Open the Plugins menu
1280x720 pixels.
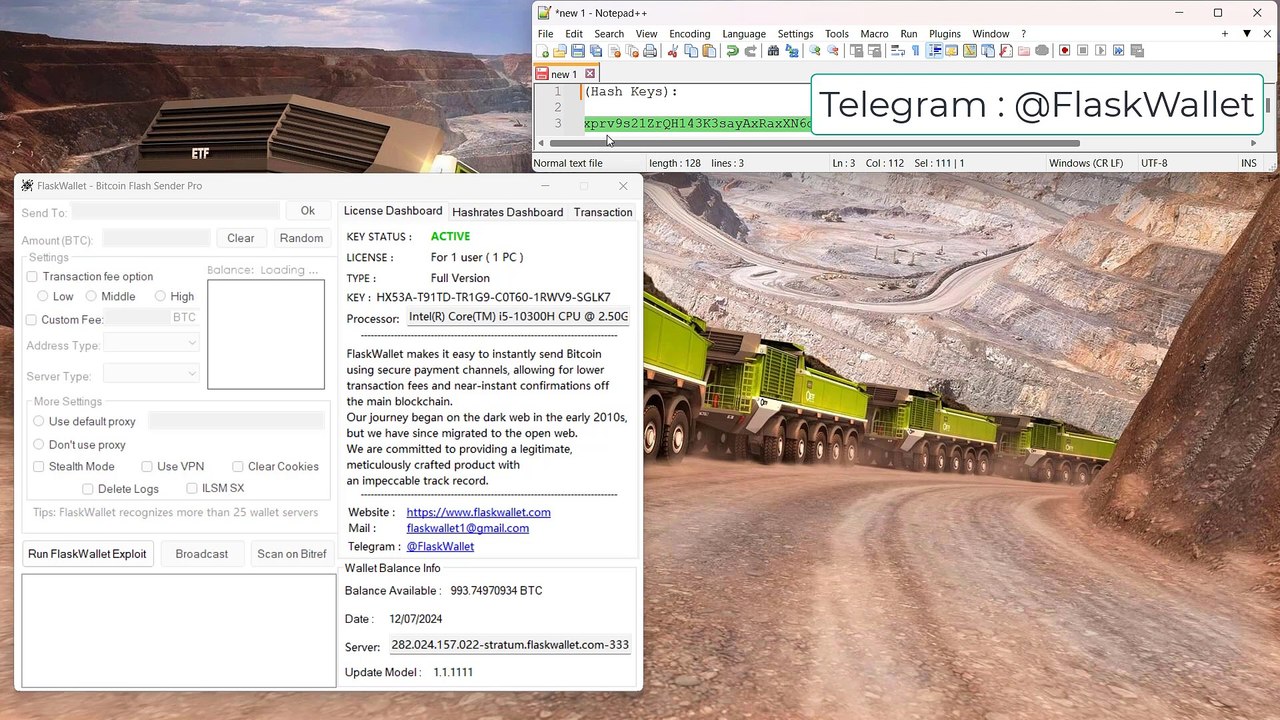[945, 34]
